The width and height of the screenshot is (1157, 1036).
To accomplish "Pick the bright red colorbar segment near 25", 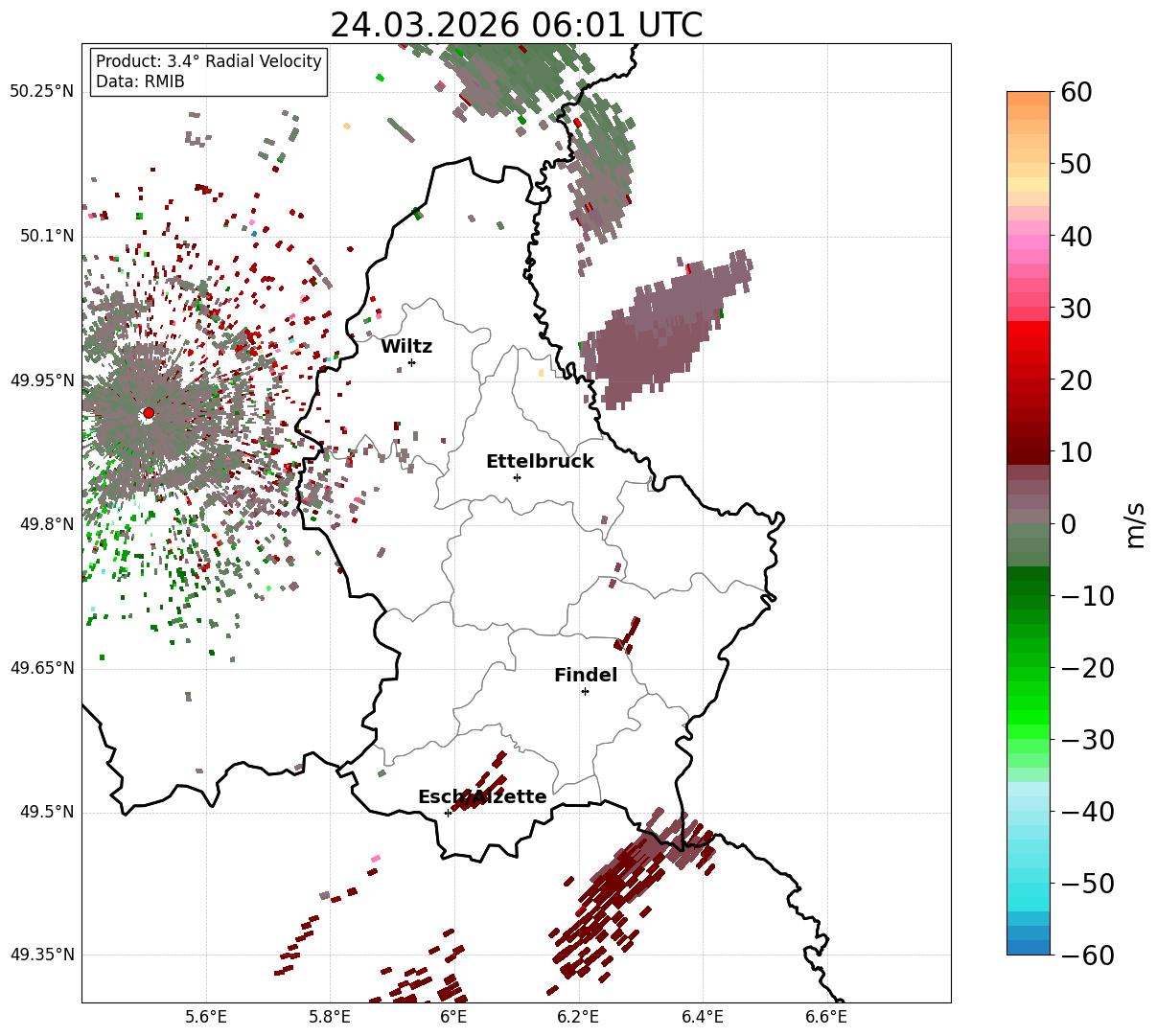I will point(1029,343).
